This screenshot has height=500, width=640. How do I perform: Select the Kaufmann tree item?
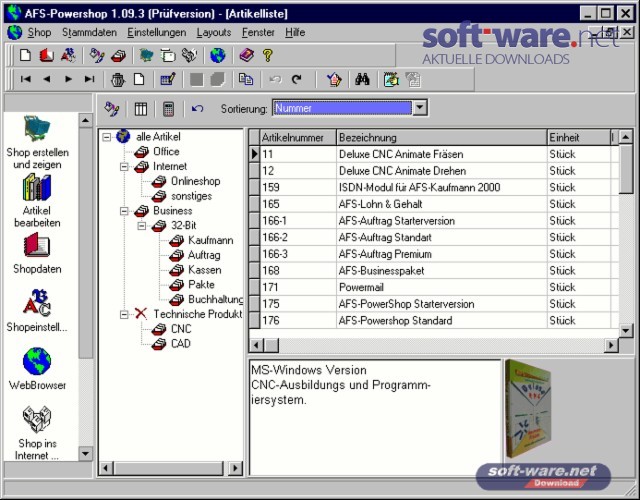211,240
